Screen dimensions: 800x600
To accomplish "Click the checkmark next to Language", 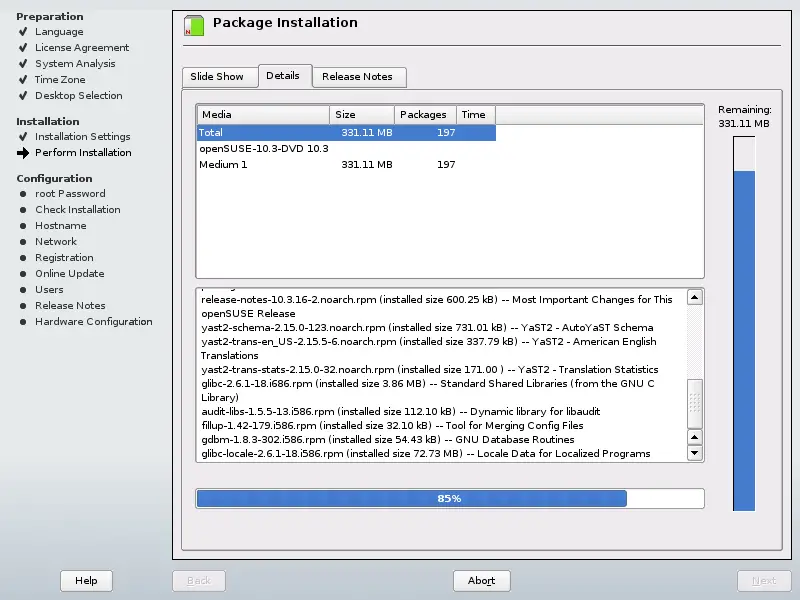I will click(x=23, y=32).
